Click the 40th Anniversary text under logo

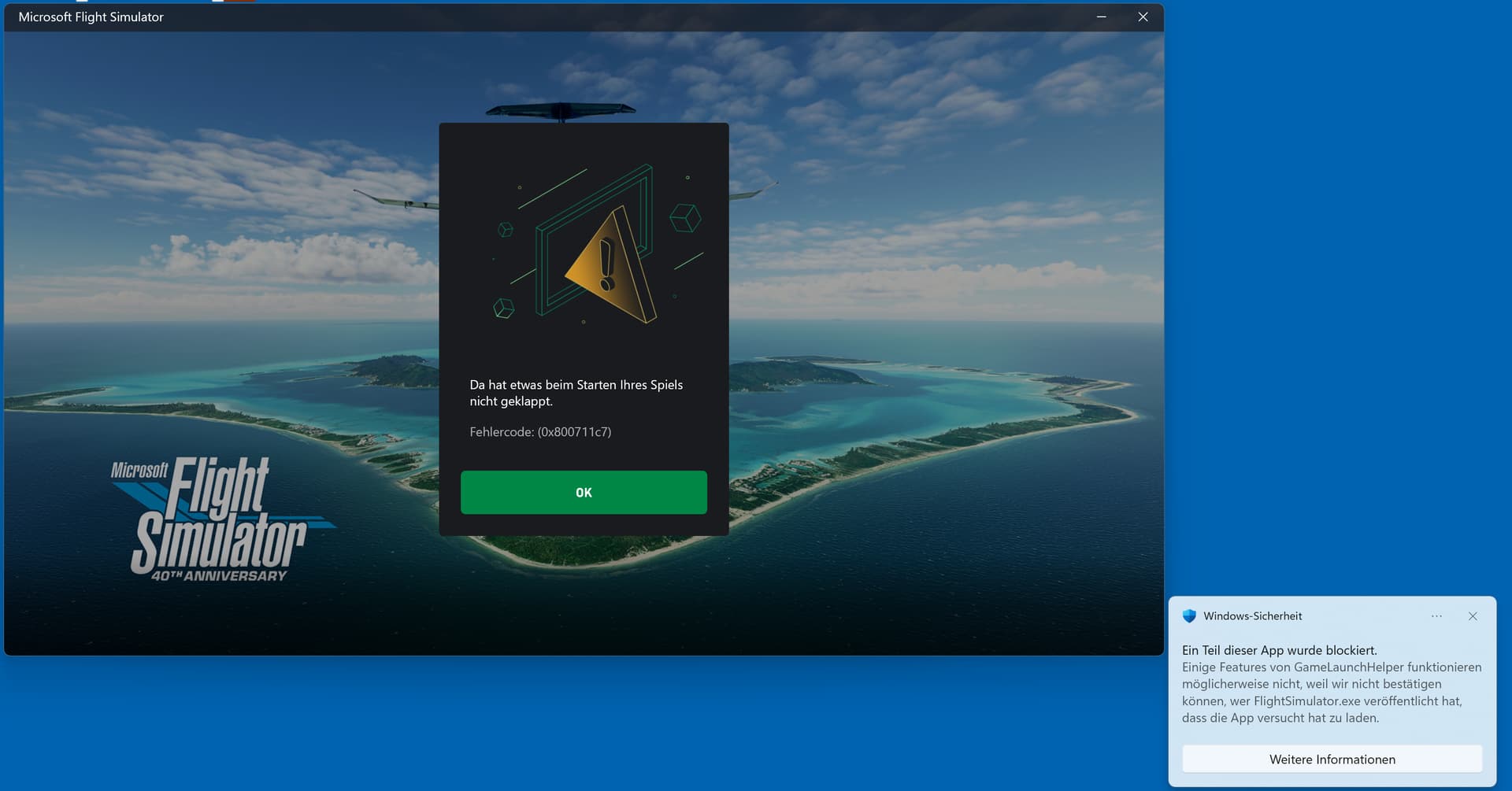point(219,576)
